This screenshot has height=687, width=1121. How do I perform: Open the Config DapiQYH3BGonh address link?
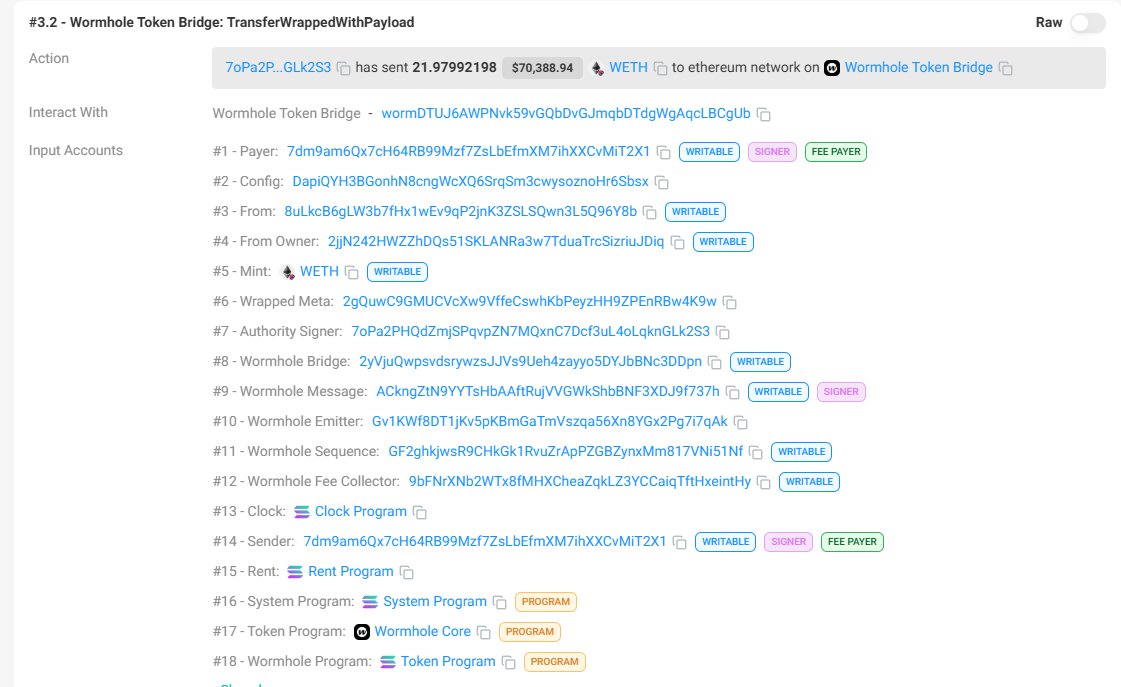tap(470, 181)
